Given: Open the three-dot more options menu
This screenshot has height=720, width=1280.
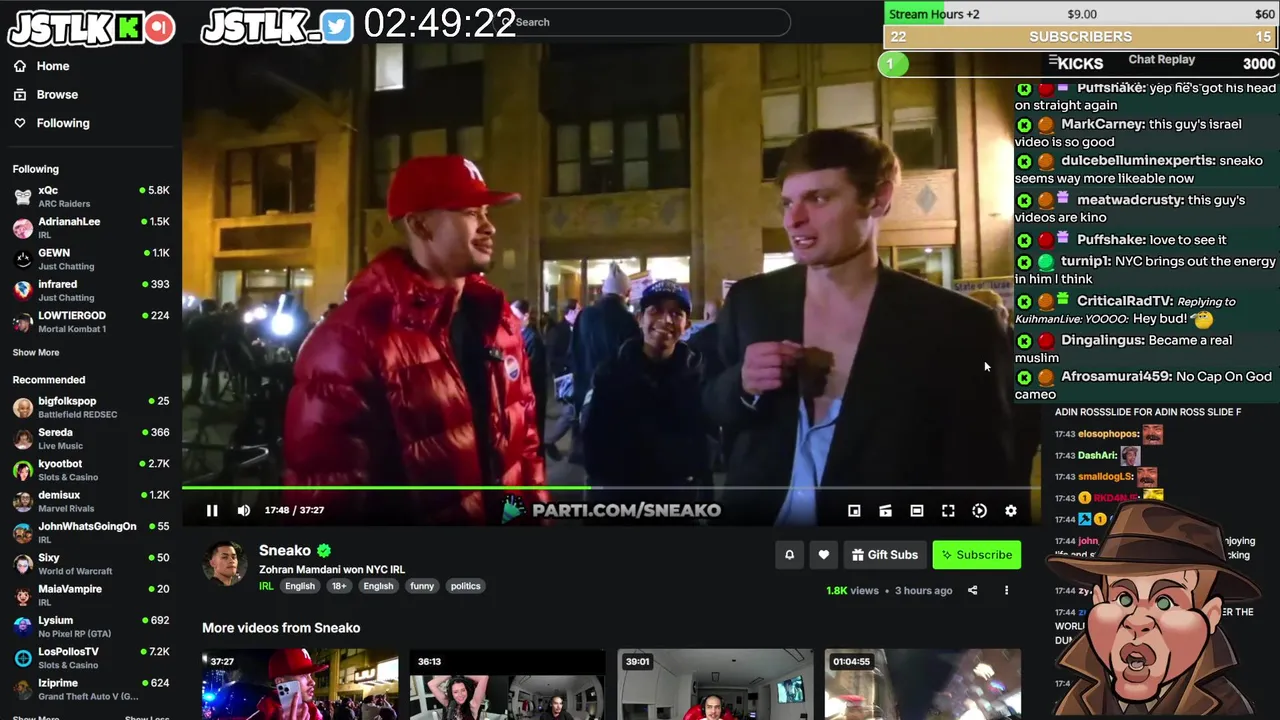Looking at the screenshot, I should click(x=1006, y=591).
